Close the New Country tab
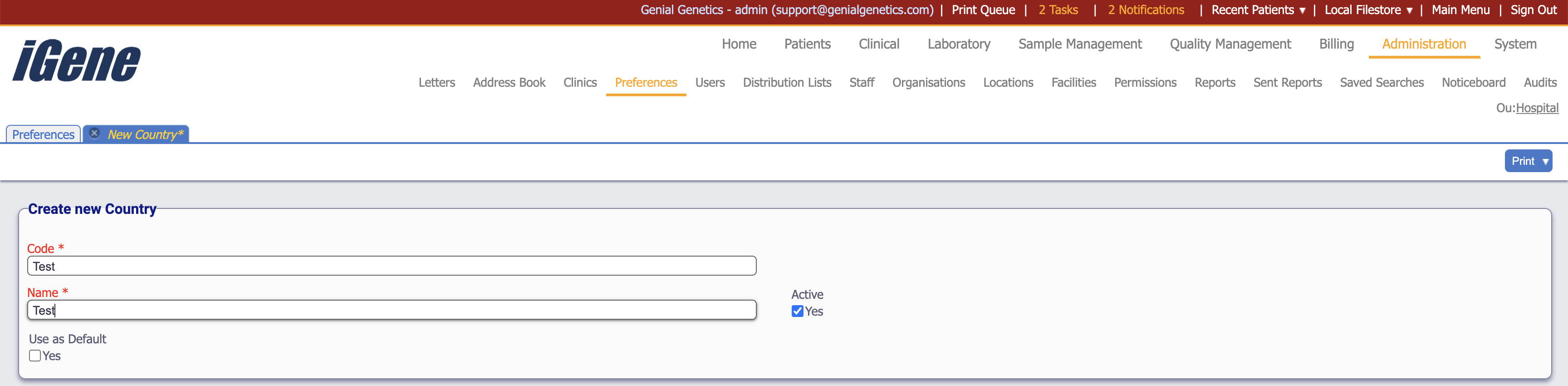This screenshot has width=1568, height=386. [94, 134]
